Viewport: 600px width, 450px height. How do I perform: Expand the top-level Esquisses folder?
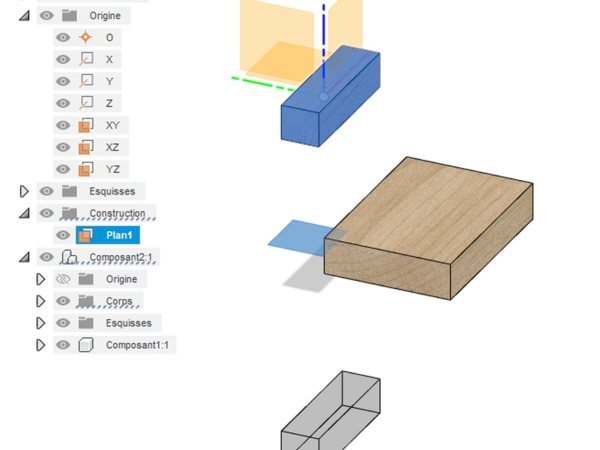pyautogui.click(x=25, y=191)
